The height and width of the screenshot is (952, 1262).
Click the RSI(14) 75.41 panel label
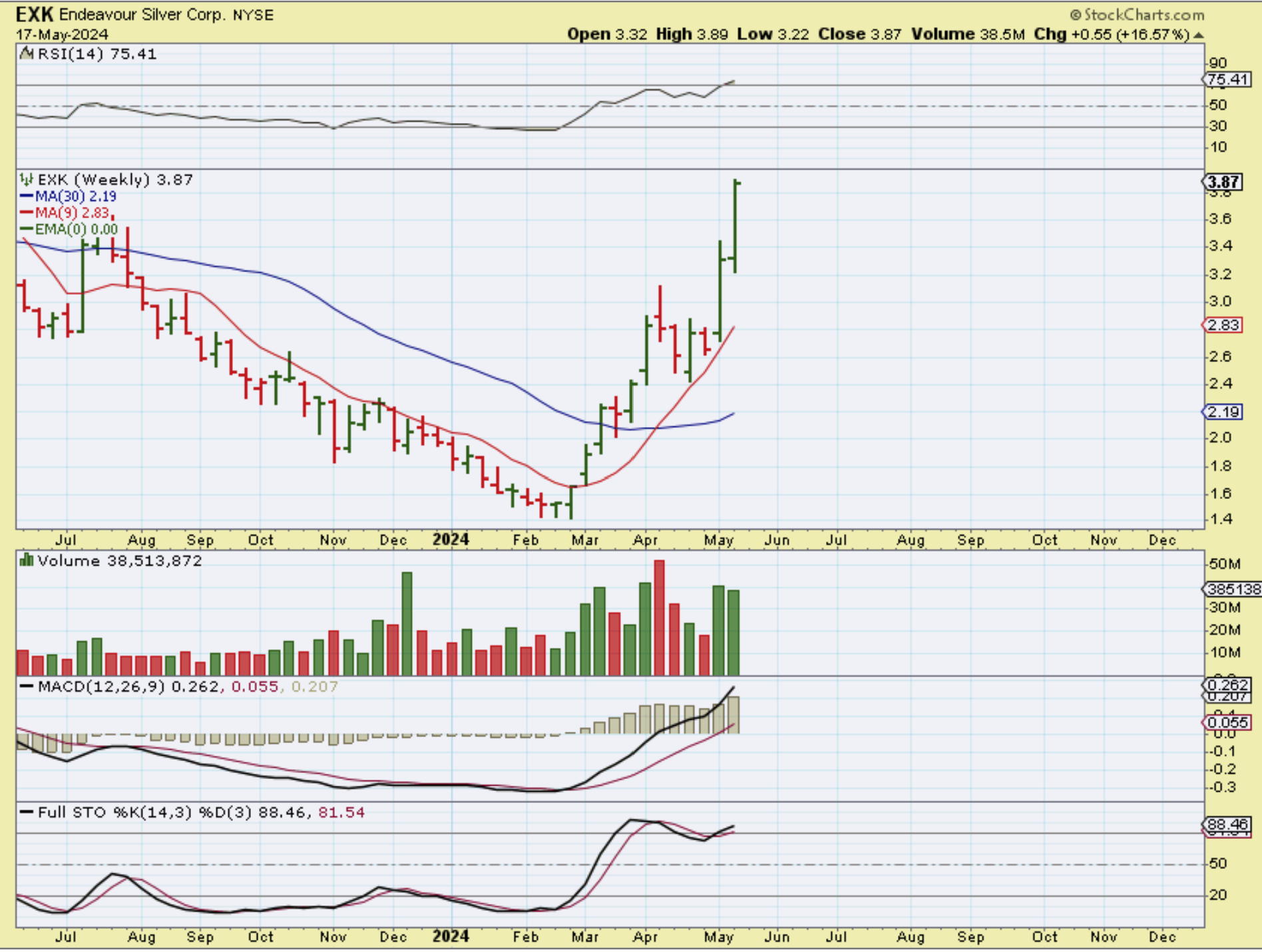(97, 54)
